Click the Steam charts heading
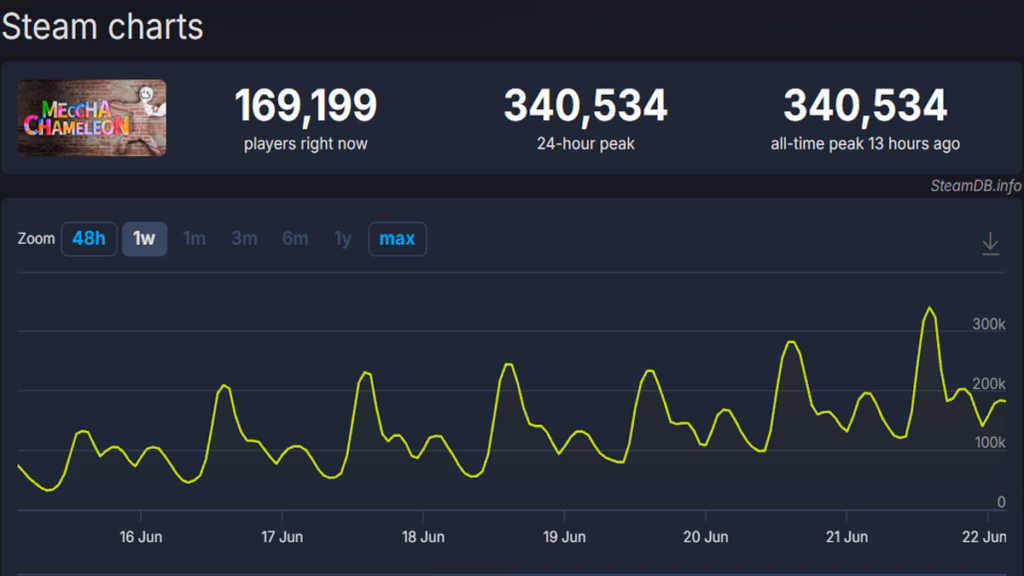 pyautogui.click(x=103, y=27)
